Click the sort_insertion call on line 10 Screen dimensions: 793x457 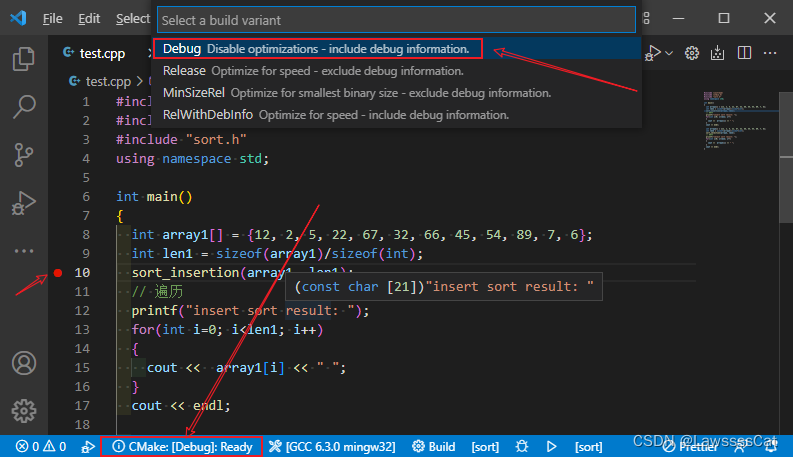coord(185,272)
